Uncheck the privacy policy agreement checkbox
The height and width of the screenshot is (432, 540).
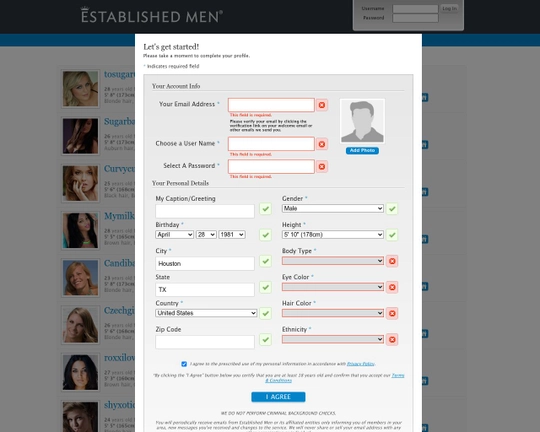[184, 364]
